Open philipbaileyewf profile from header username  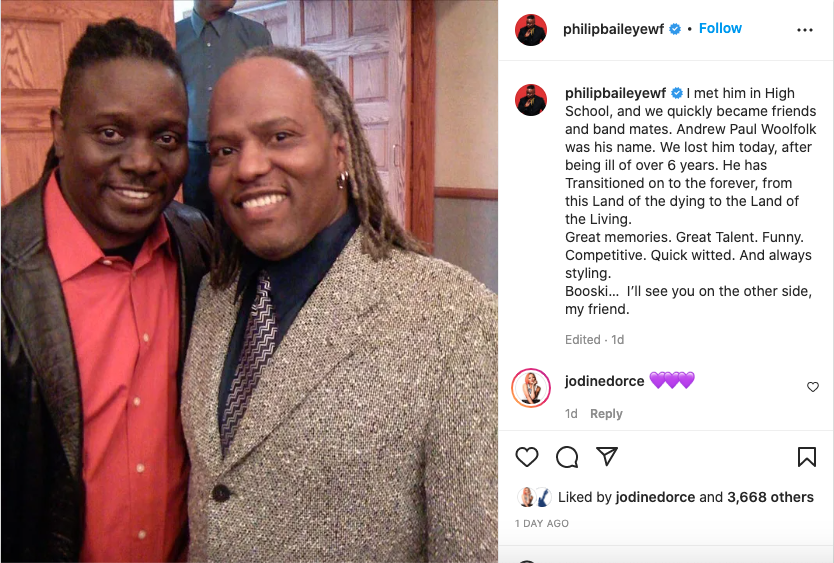[613, 29]
